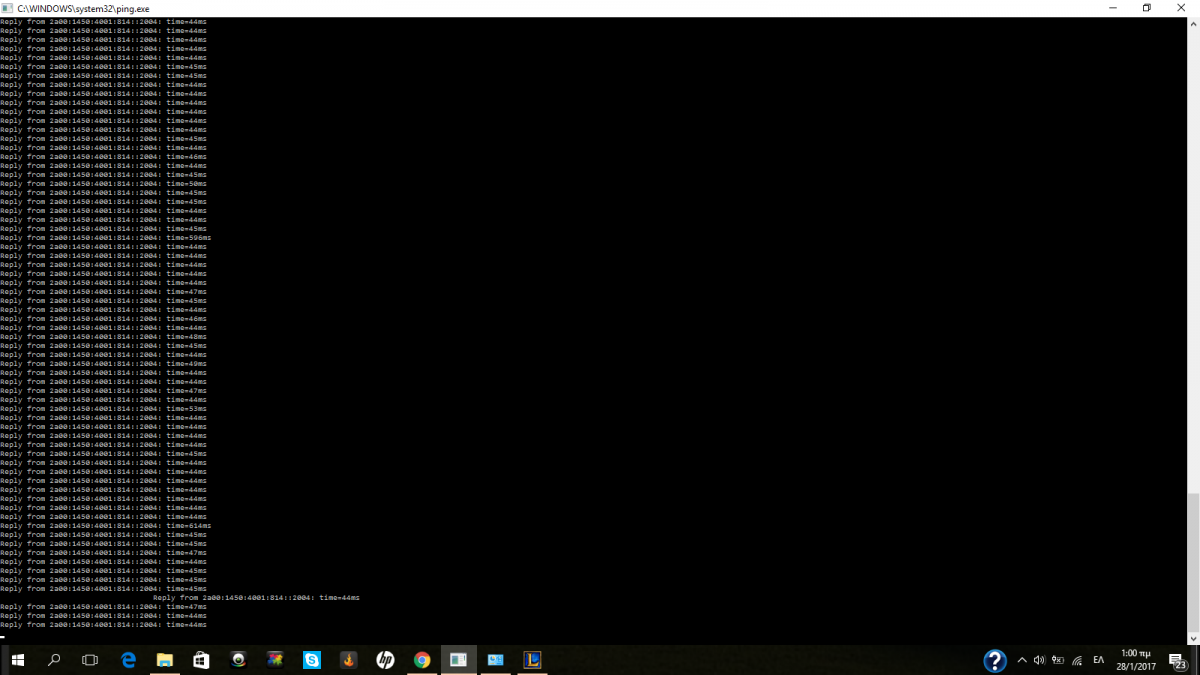
Task: Open the Windows Store taskbar icon
Action: pyautogui.click(x=201, y=660)
